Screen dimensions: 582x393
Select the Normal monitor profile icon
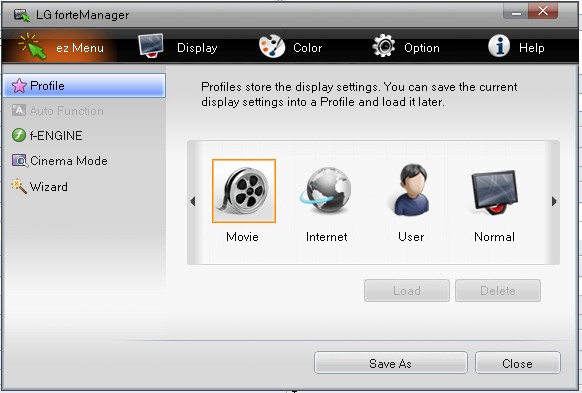494,192
